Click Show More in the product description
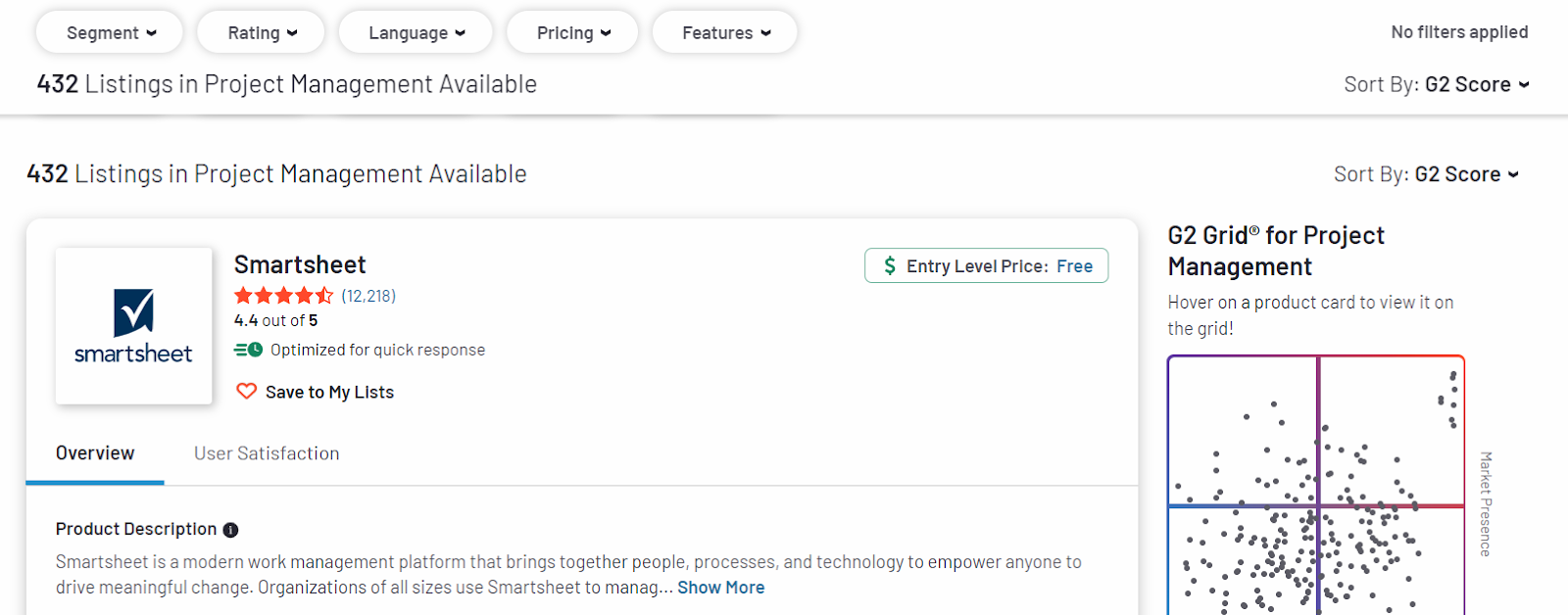 click(x=720, y=587)
